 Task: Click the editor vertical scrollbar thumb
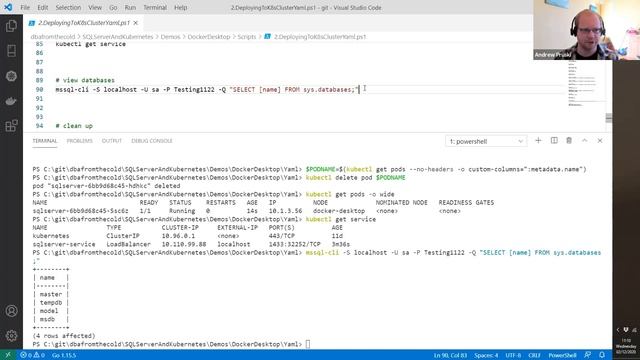609,118
